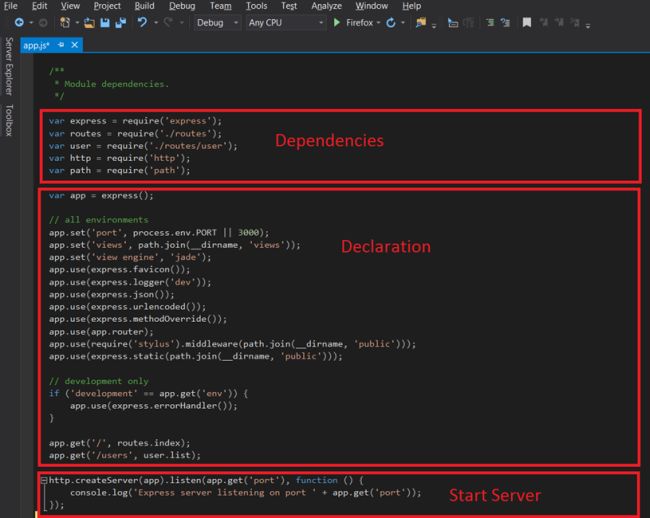Open the Tools menu
Screen dimensions: 650x518
256,6
